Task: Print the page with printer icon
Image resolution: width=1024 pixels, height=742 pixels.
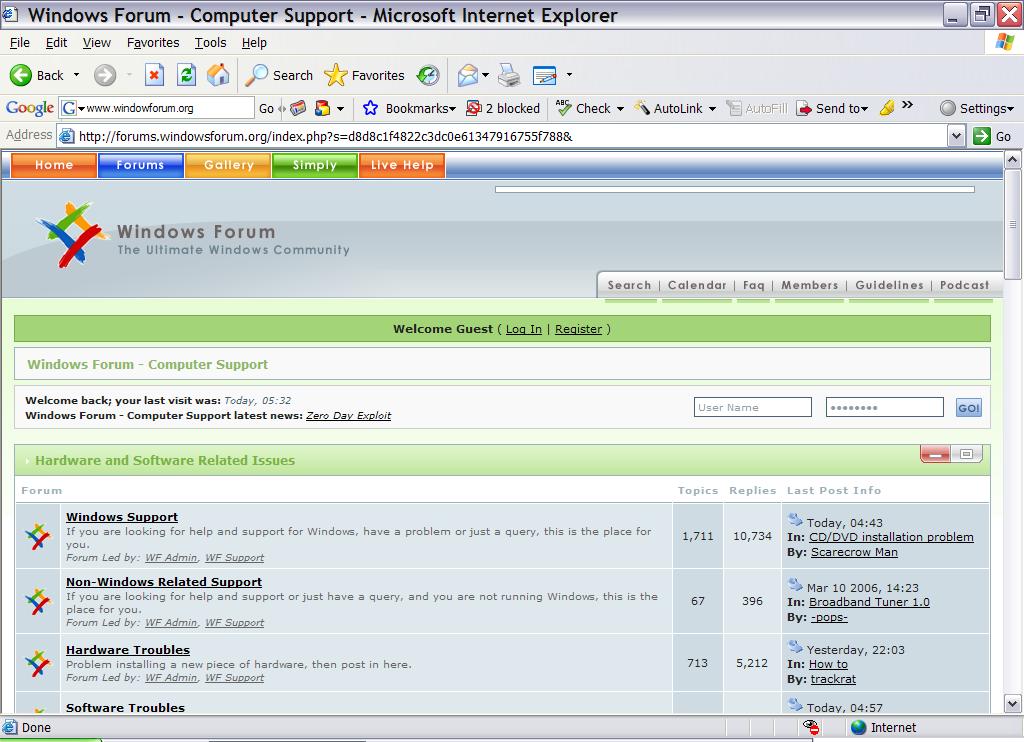Action: pyautogui.click(x=509, y=75)
